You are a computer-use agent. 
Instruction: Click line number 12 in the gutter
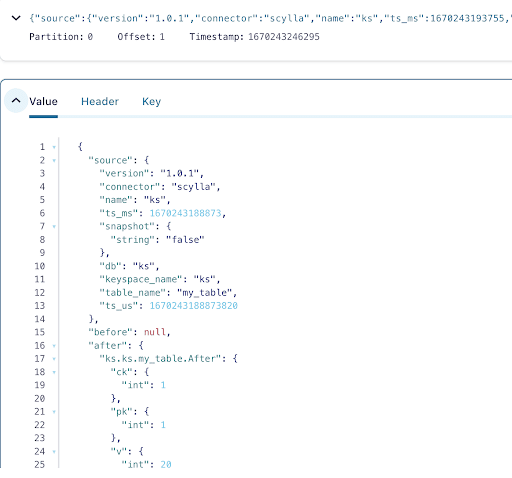pyautogui.click(x=40, y=293)
